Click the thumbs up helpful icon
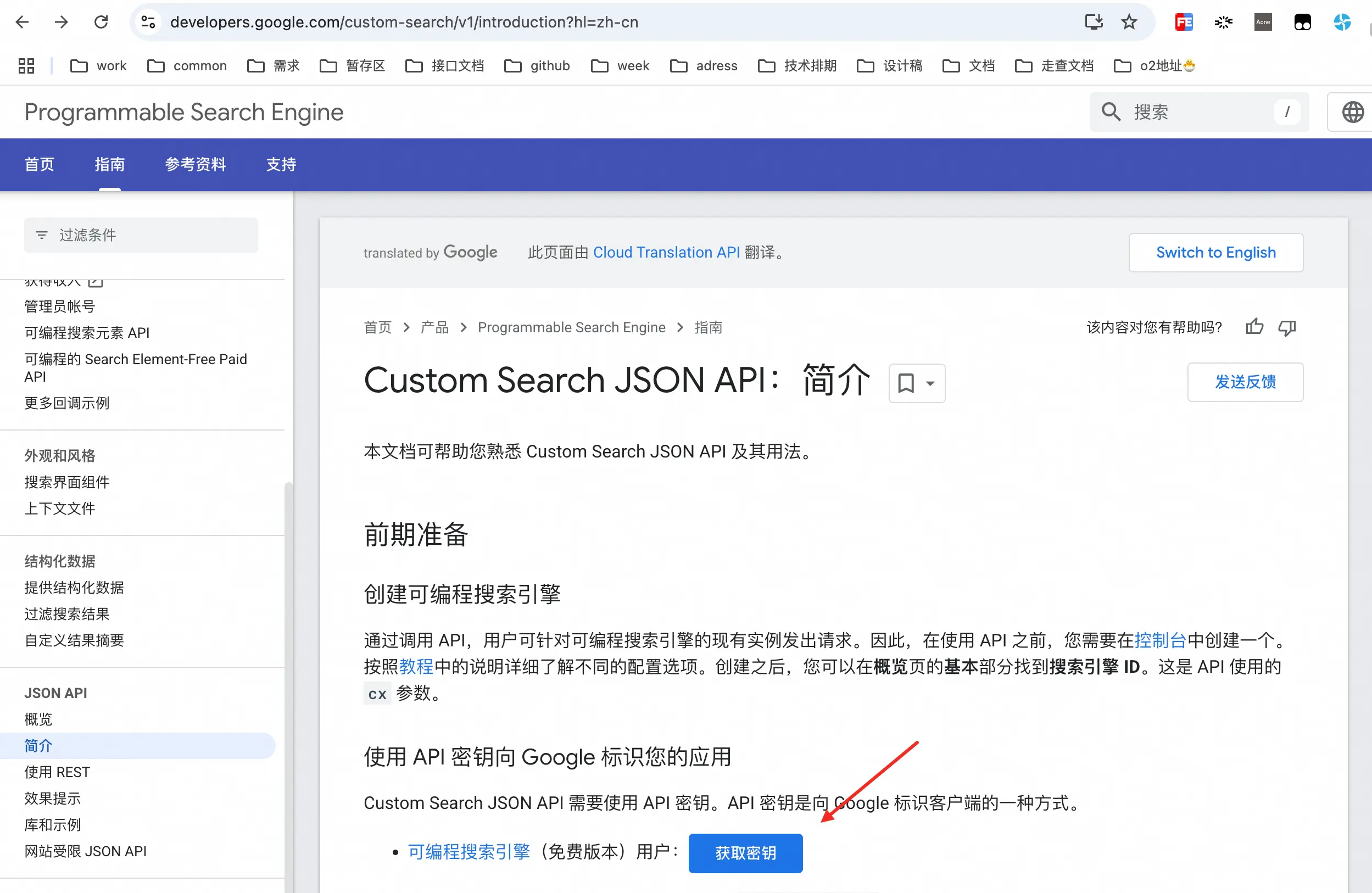Screen dimensions: 1372x893 pos(1254,327)
